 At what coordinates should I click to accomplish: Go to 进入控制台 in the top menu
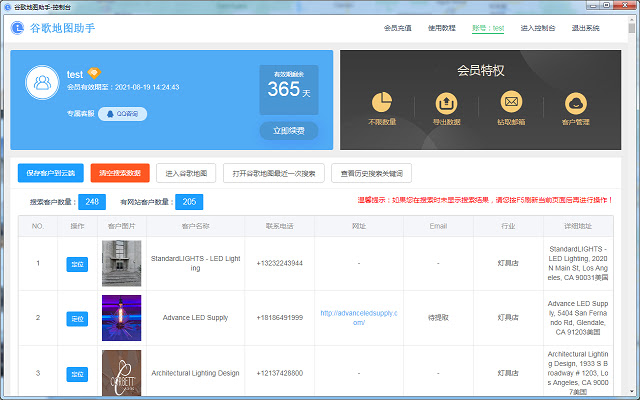pyautogui.click(x=538, y=28)
